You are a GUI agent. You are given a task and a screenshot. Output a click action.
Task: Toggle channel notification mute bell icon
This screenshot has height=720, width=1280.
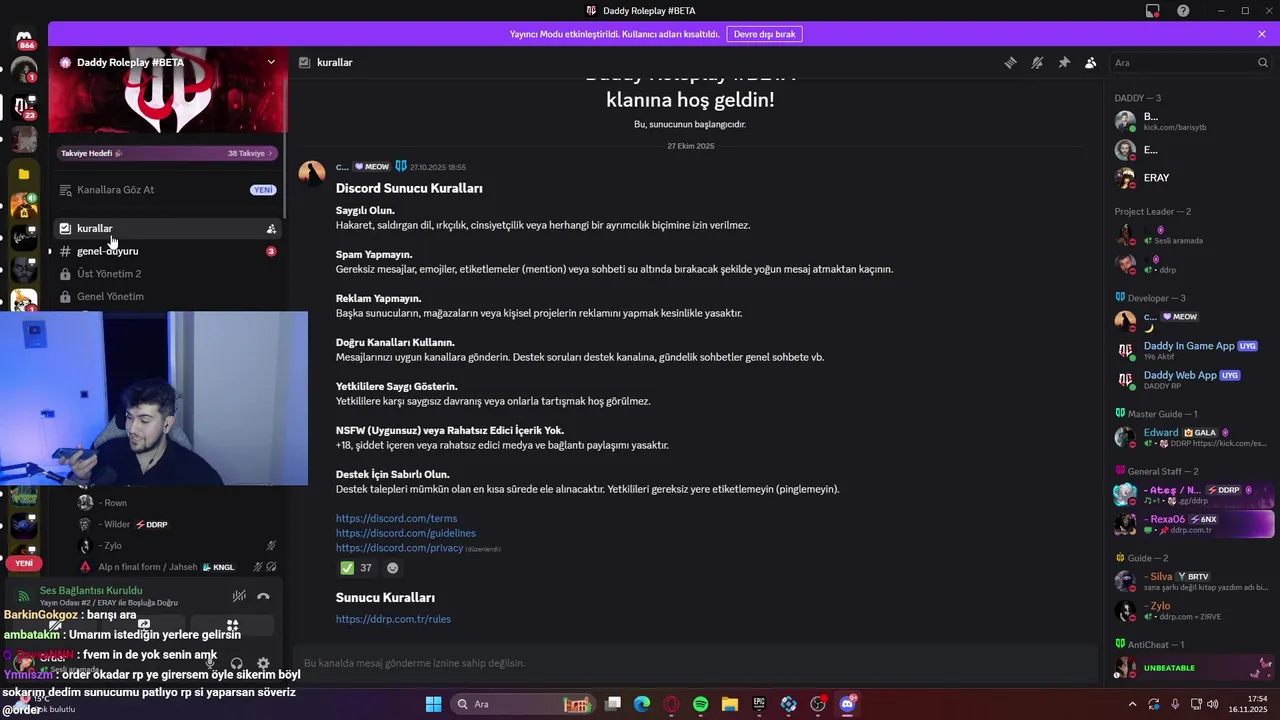click(x=1037, y=62)
